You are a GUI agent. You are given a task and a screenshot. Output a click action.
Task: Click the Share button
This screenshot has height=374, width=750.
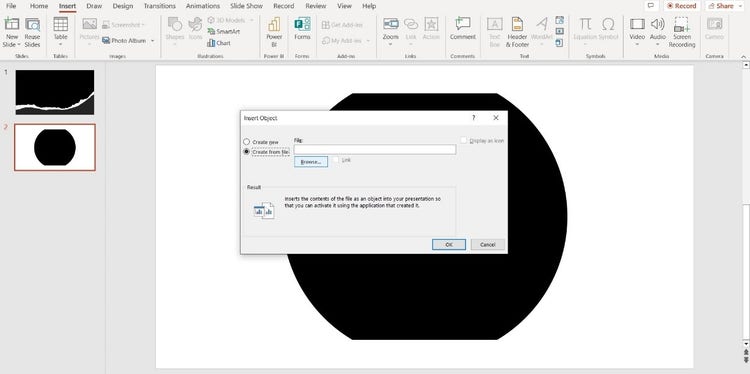click(721, 6)
